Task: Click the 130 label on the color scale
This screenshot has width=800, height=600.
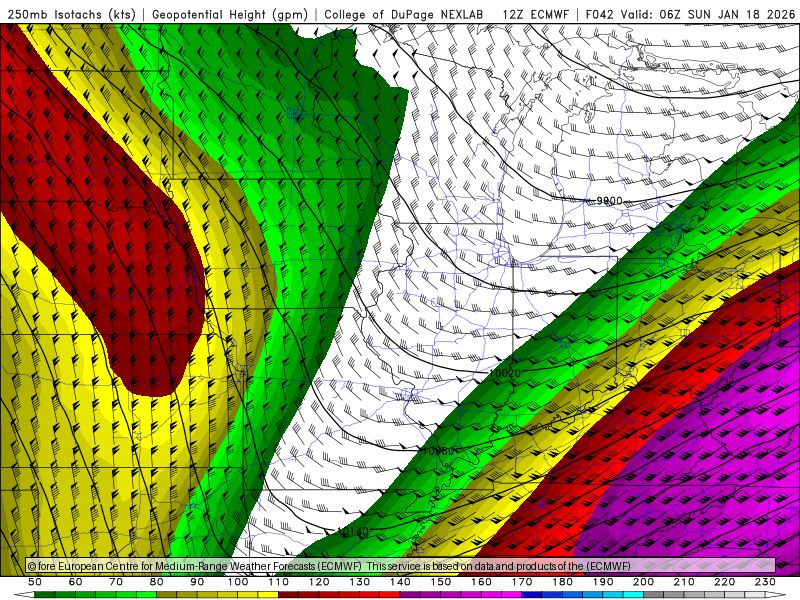Action: (359, 582)
